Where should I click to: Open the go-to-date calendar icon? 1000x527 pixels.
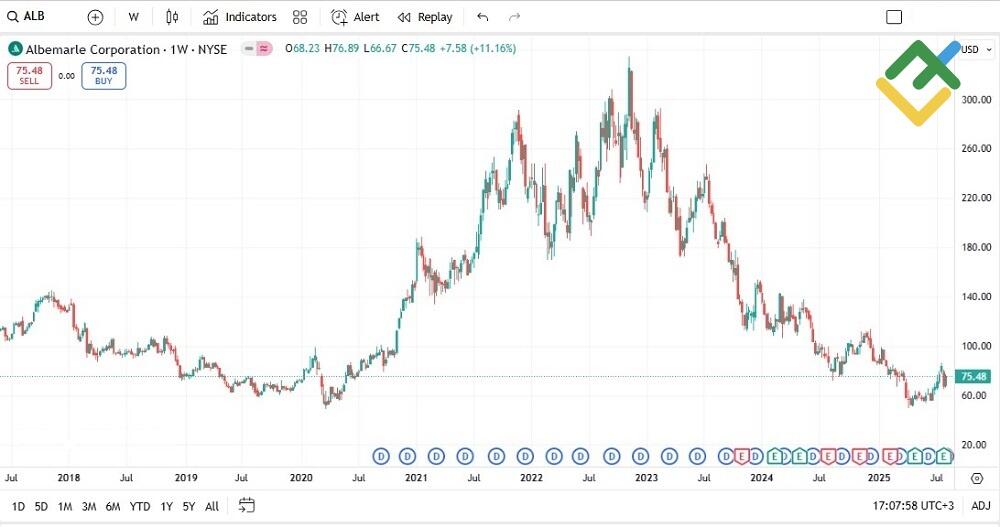pos(246,505)
